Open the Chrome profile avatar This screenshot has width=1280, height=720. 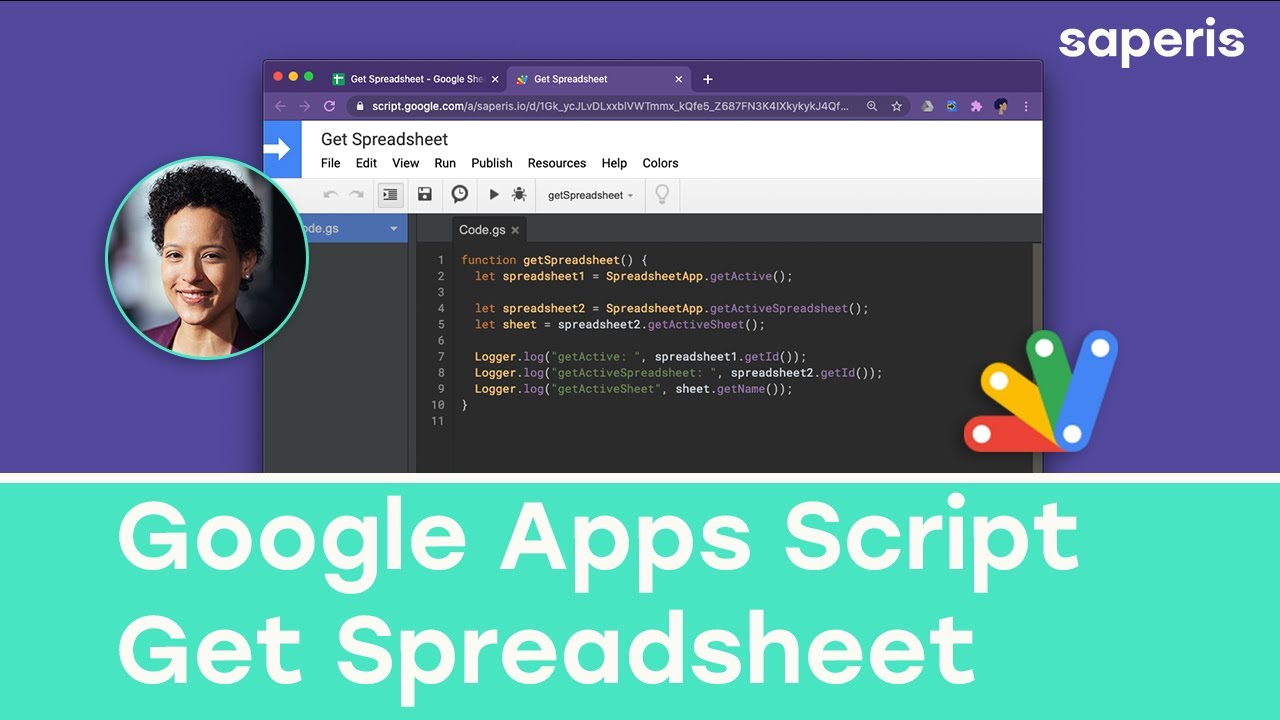pyautogui.click(x=1001, y=106)
